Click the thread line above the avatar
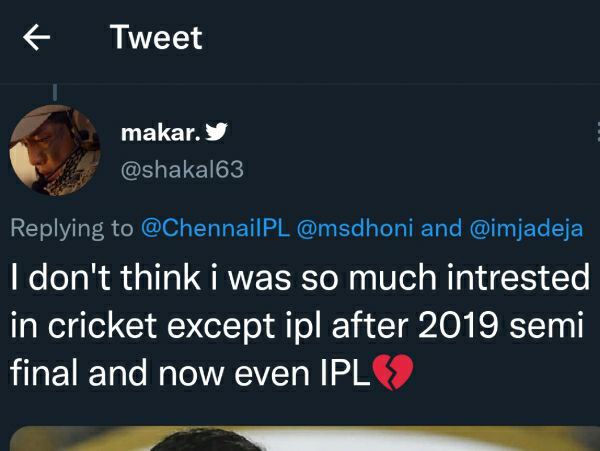Image resolution: width=600 pixels, height=451 pixels. click(x=54, y=93)
